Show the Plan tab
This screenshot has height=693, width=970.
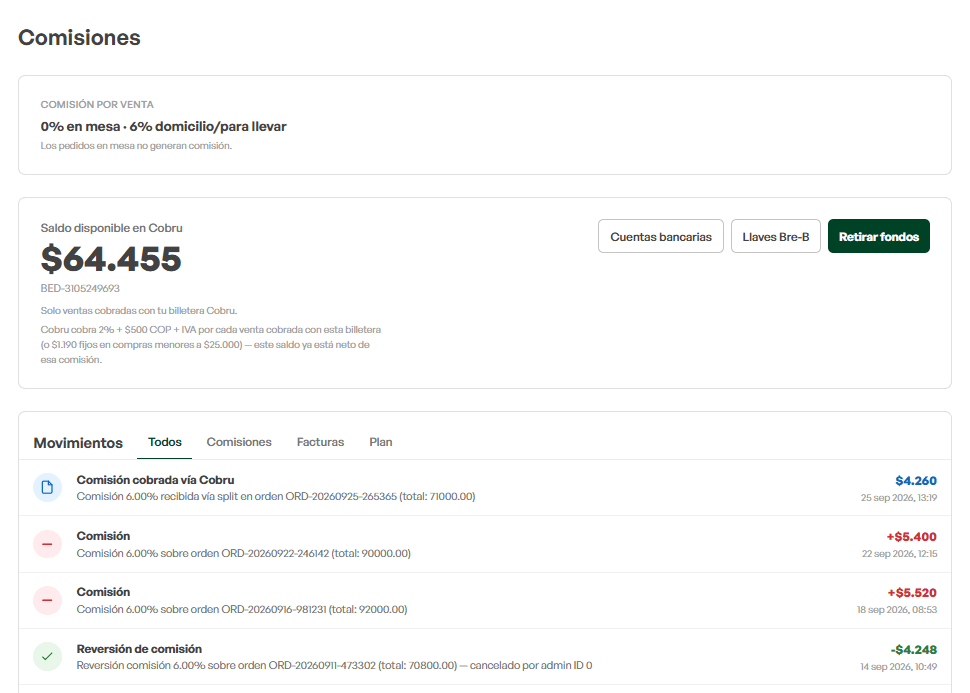[381, 442]
